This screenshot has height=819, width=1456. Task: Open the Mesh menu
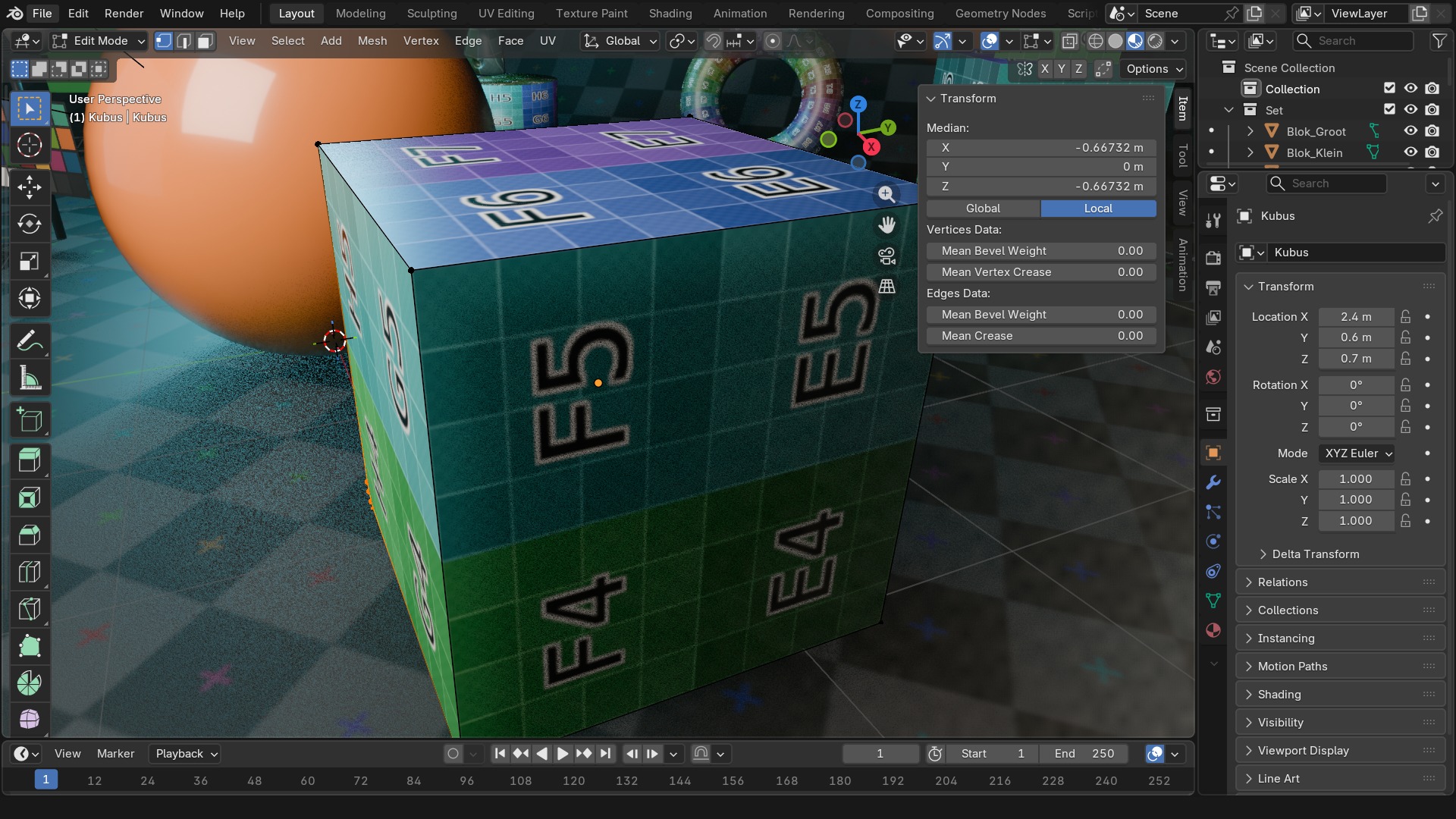click(x=372, y=41)
